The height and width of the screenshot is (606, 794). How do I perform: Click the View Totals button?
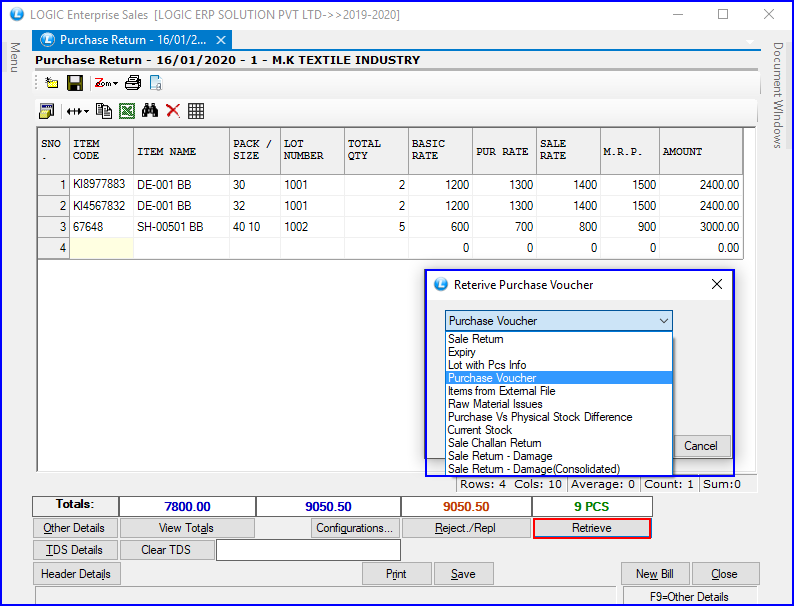[x=186, y=528]
